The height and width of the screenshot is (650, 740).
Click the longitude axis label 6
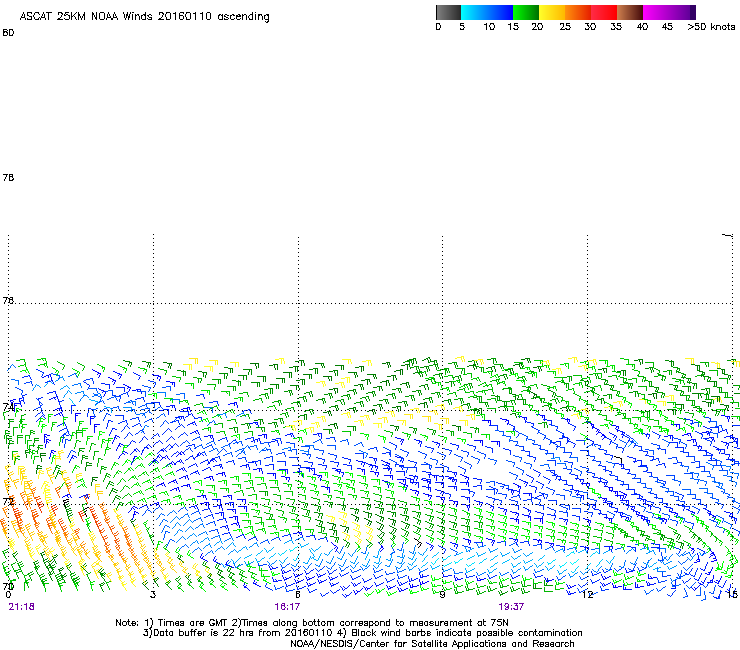298,595
